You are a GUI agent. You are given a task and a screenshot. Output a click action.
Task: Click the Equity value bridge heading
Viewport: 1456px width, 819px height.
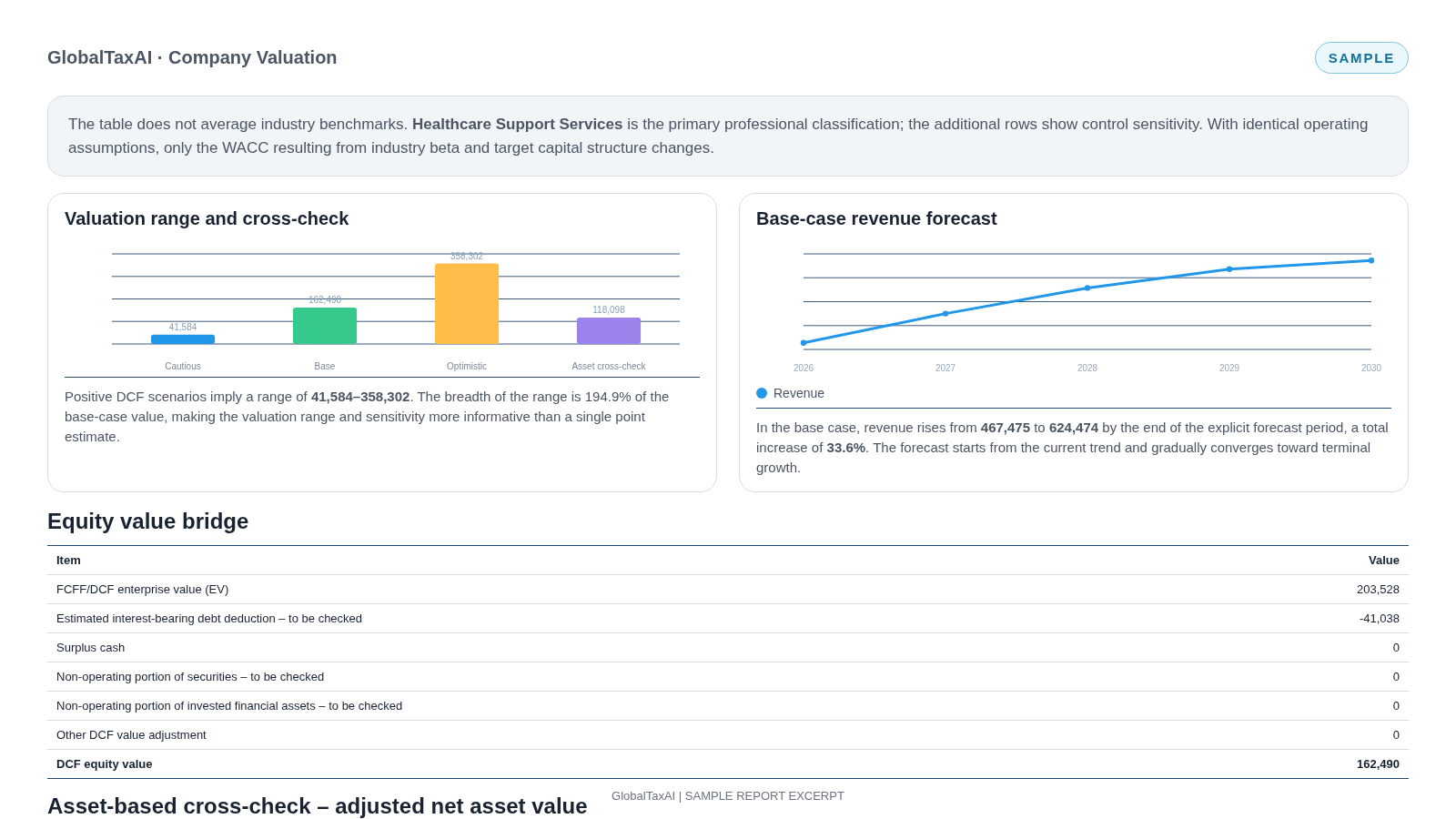pos(147,521)
